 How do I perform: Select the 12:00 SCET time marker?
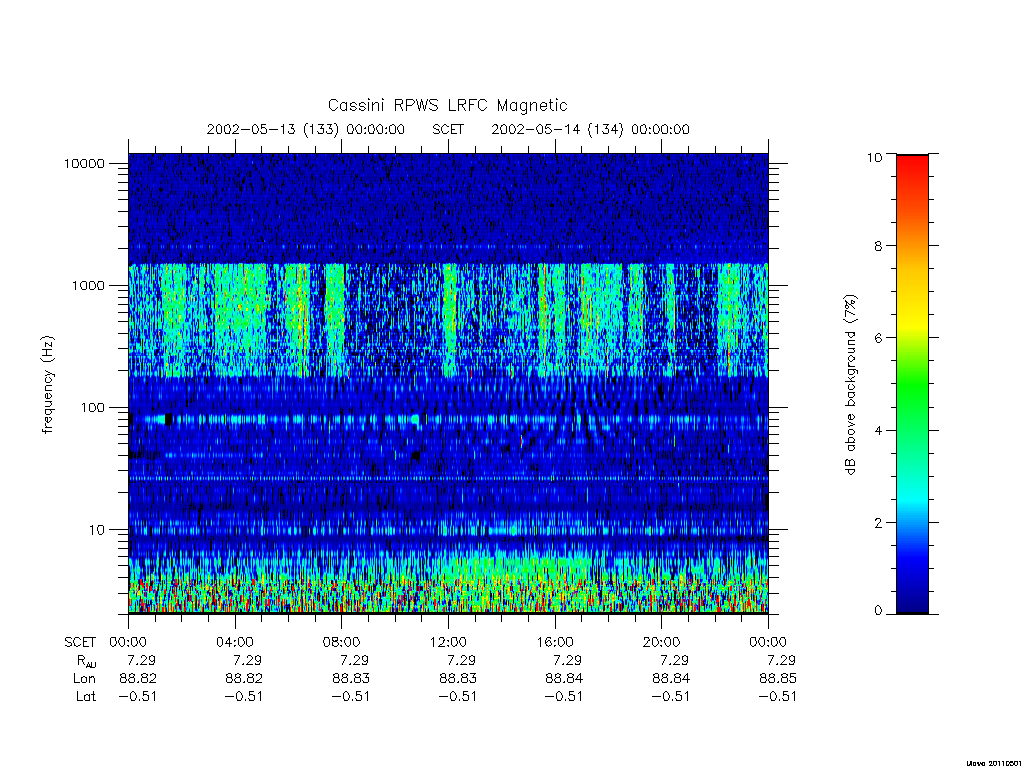[x=448, y=642]
